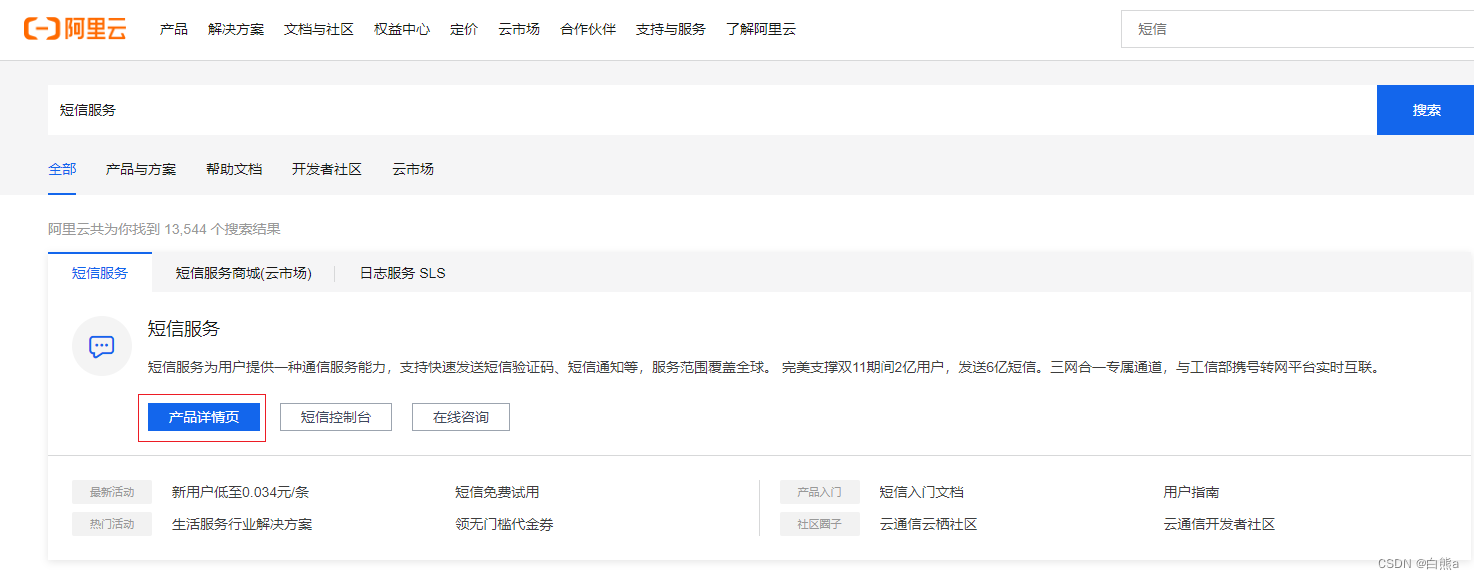Click the 社区圈子 label
1474x580 pixels.
coord(819,524)
